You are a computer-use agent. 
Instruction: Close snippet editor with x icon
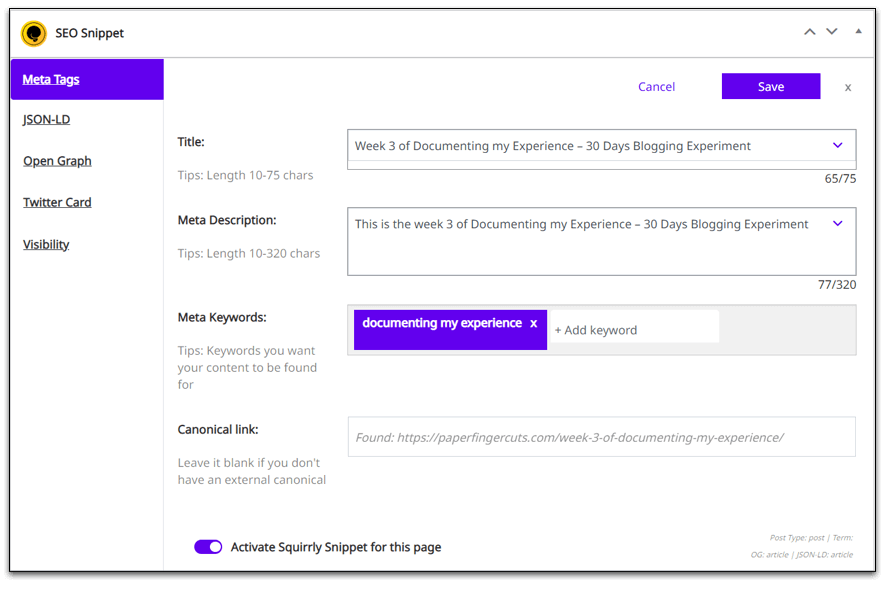tap(848, 88)
